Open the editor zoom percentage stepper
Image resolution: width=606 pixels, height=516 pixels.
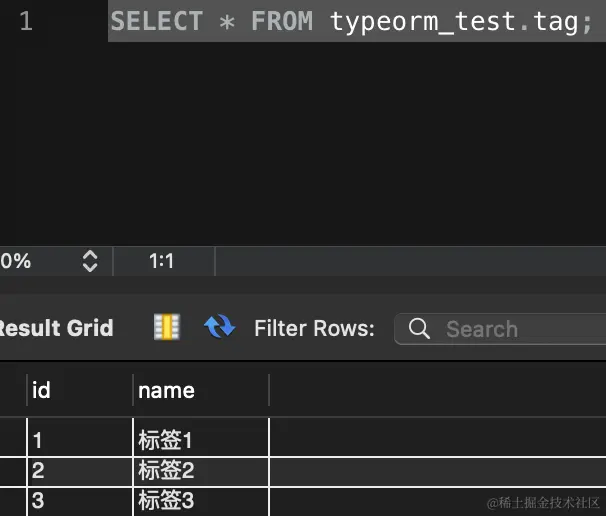[90, 262]
